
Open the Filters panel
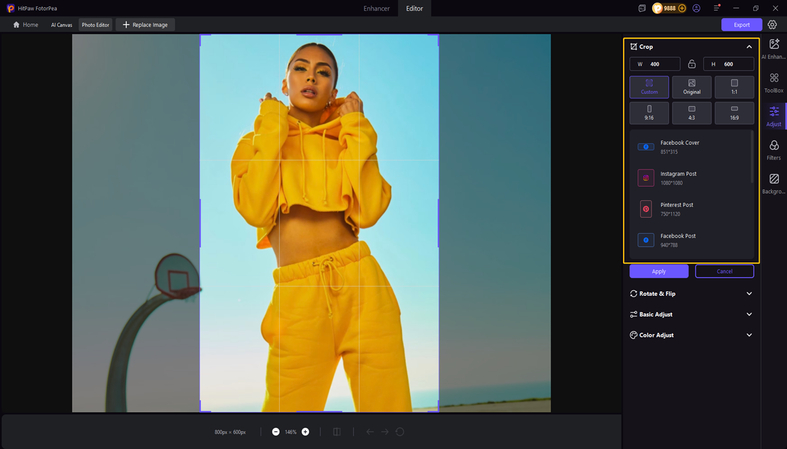point(774,150)
